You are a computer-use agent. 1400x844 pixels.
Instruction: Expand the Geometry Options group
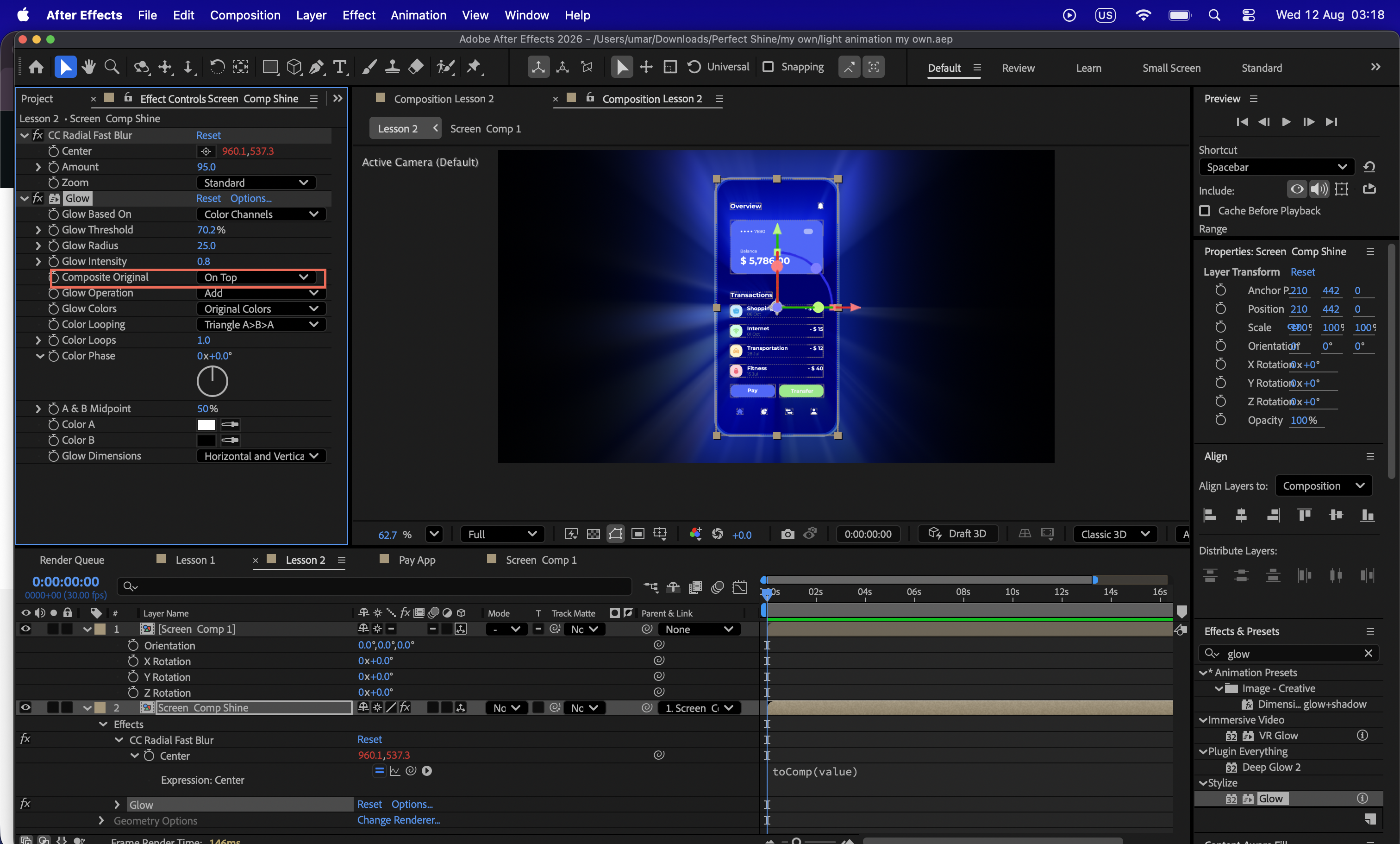click(x=101, y=820)
